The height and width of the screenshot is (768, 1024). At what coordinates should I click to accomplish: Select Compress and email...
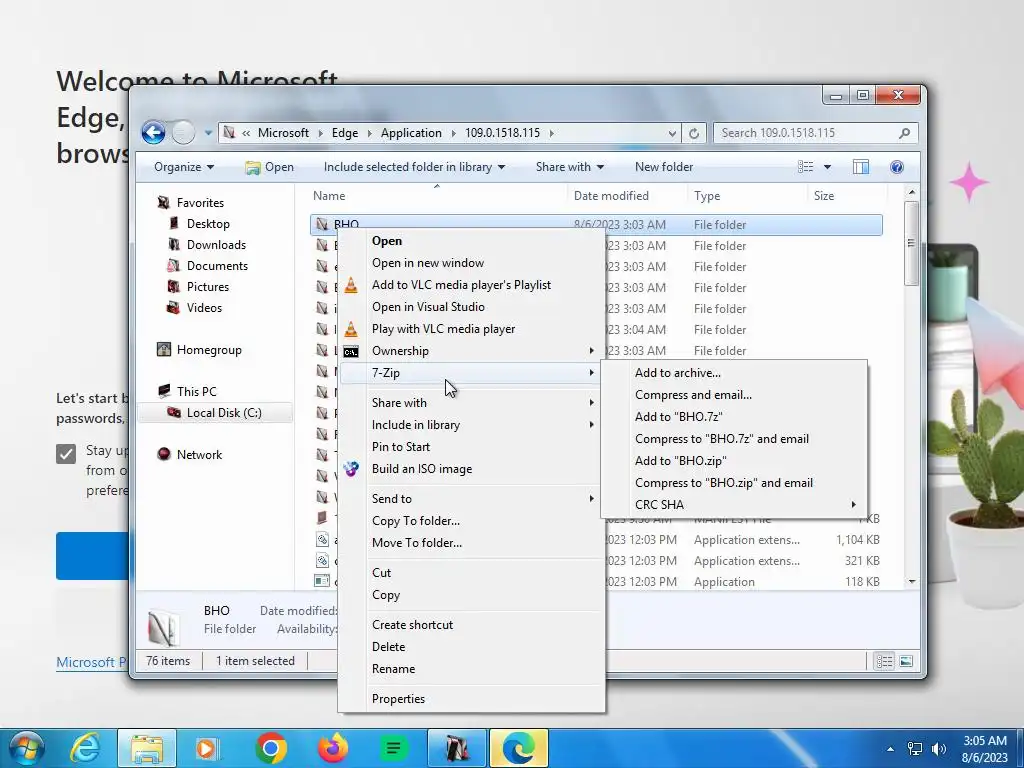point(734,395)
